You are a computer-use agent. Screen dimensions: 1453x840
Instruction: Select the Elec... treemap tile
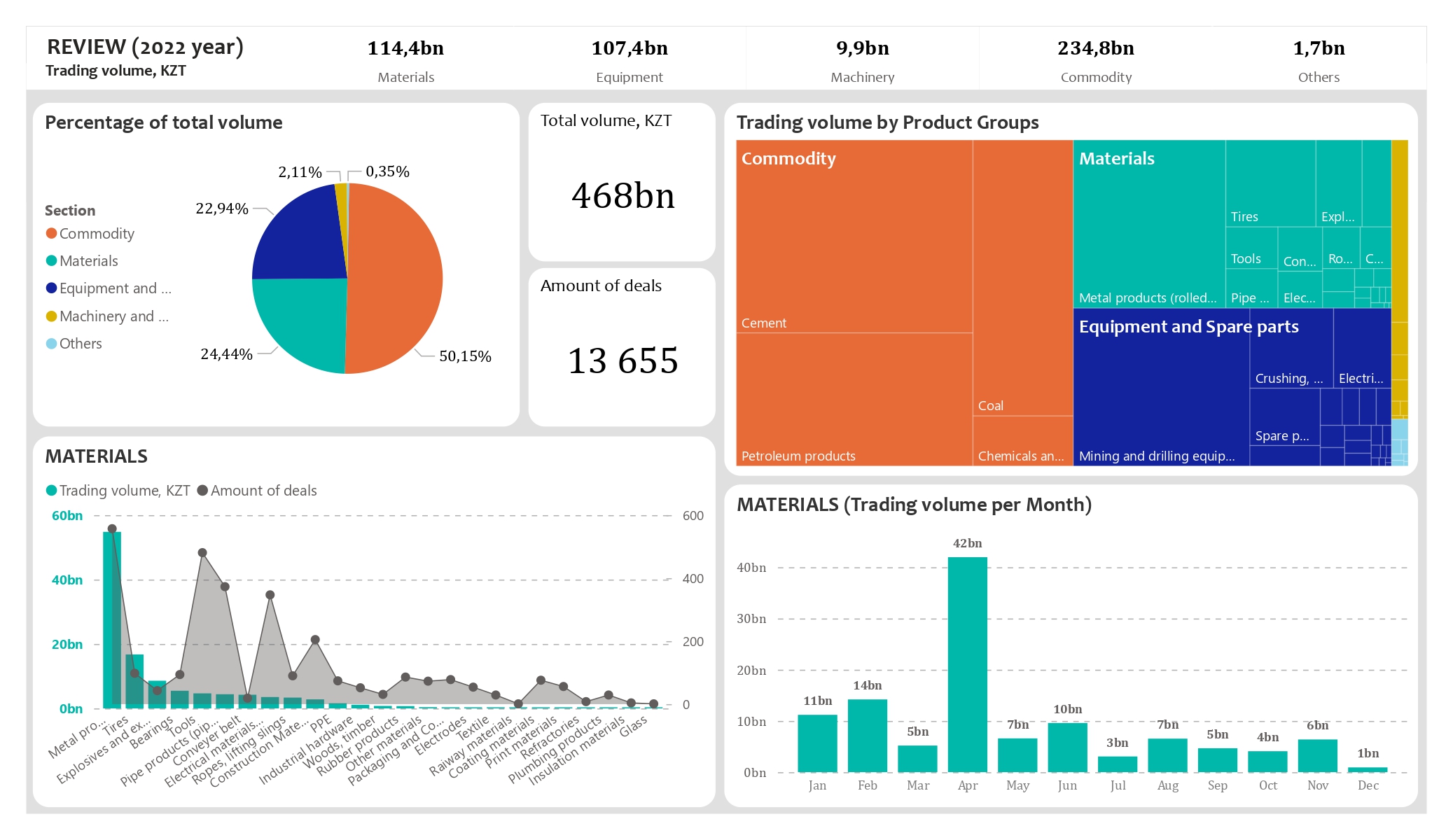click(x=1300, y=289)
